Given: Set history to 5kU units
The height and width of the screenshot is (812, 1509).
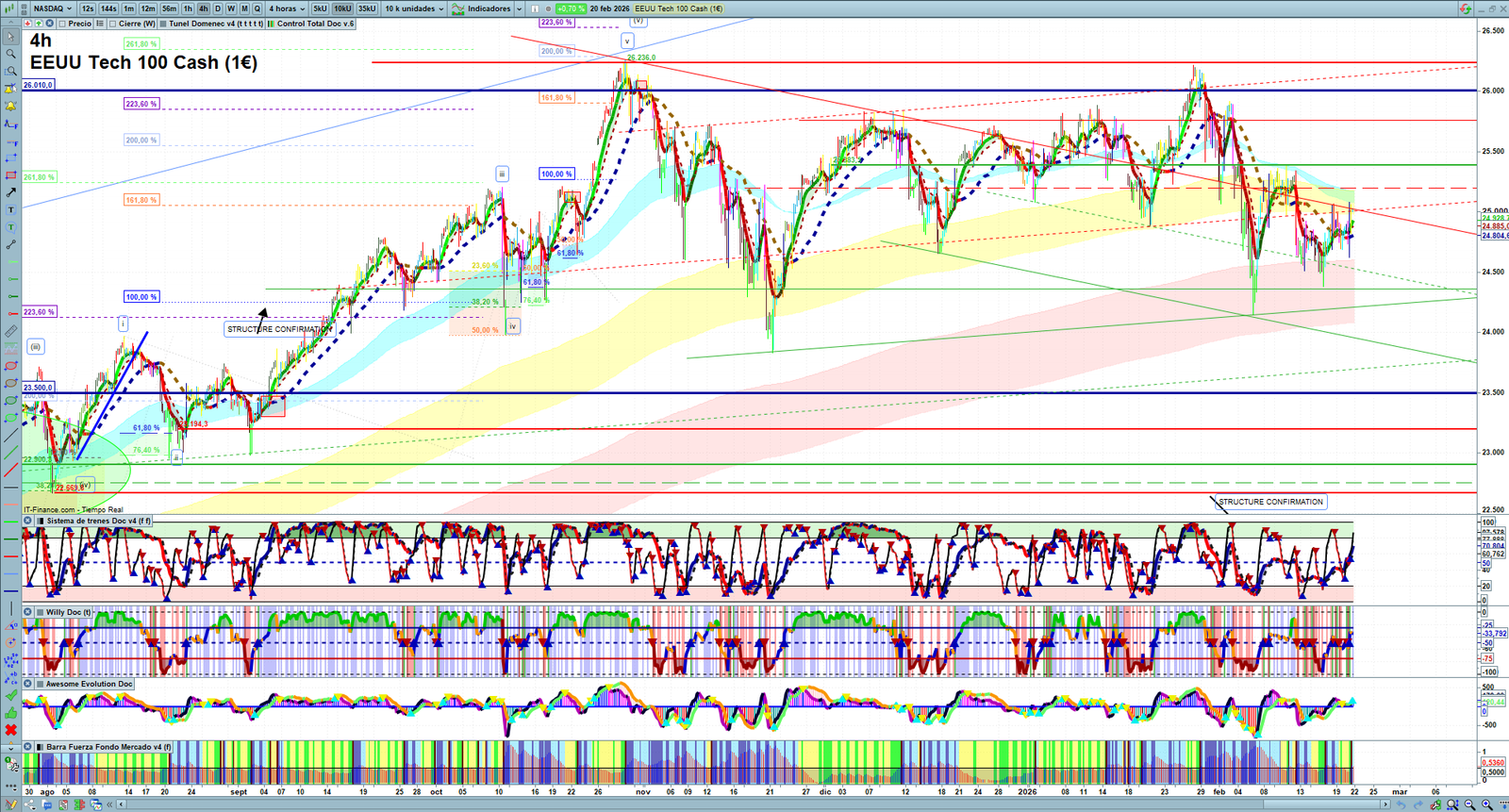Looking at the screenshot, I should click(x=320, y=8).
